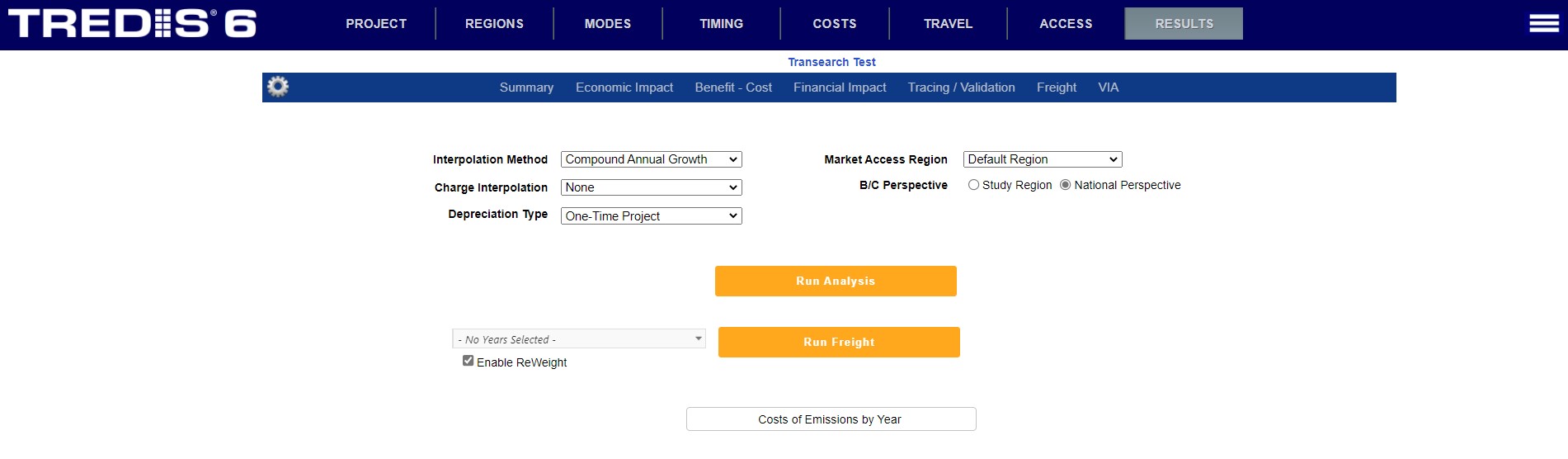Click the Transearch Test project link
Image resolution: width=1568 pixels, height=459 pixels.
(831, 62)
